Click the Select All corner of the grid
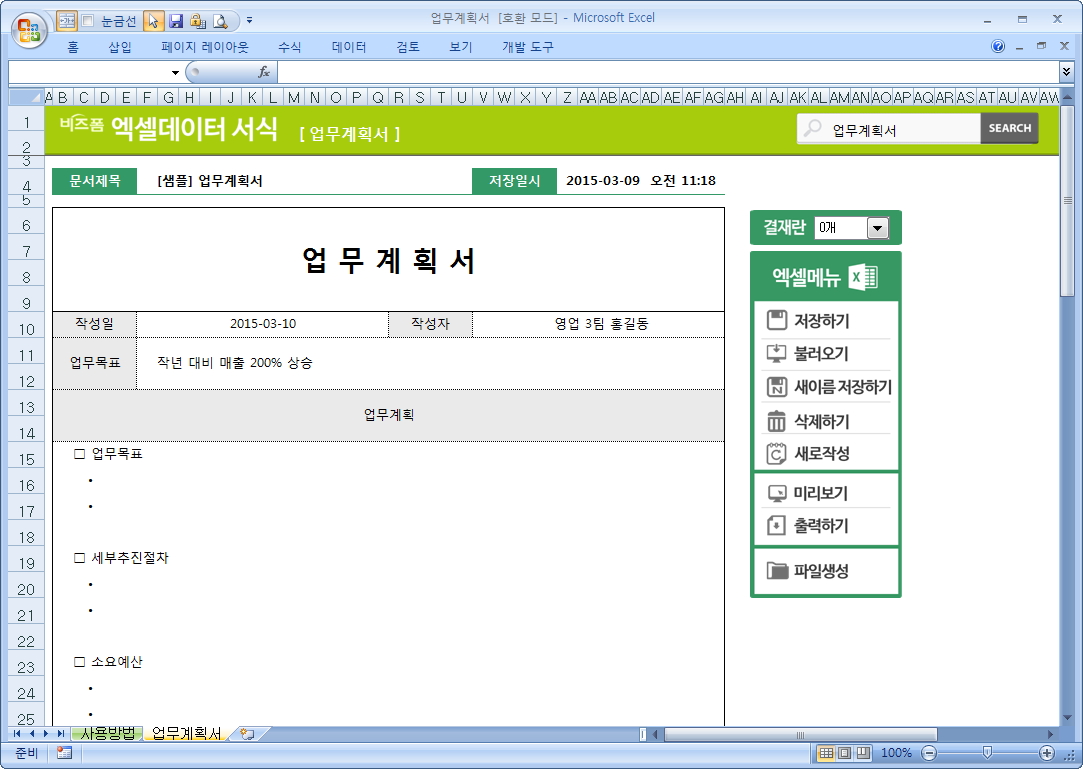 (26, 97)
